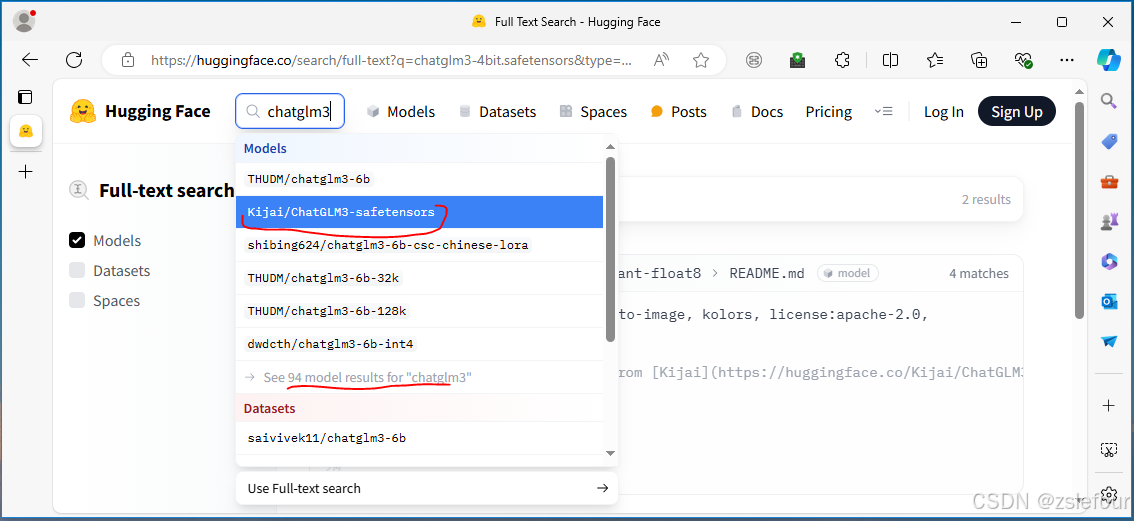1134x521 pixels.
Task: Click page vertical scrollbar thumb
Action: [x=1079, y=210]
